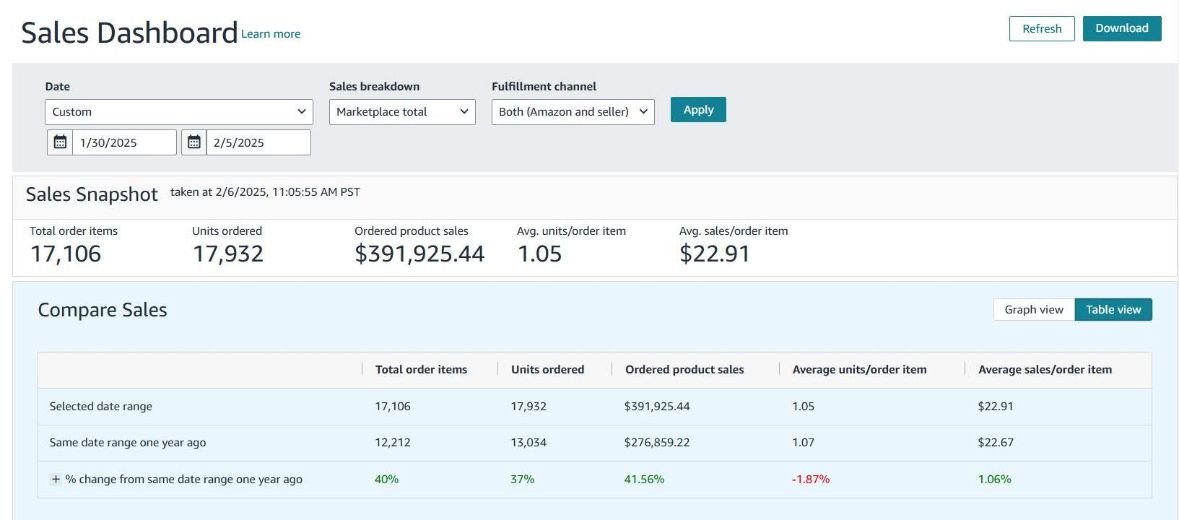Click the 1/30/2025 start date field

tap(123, 143)
